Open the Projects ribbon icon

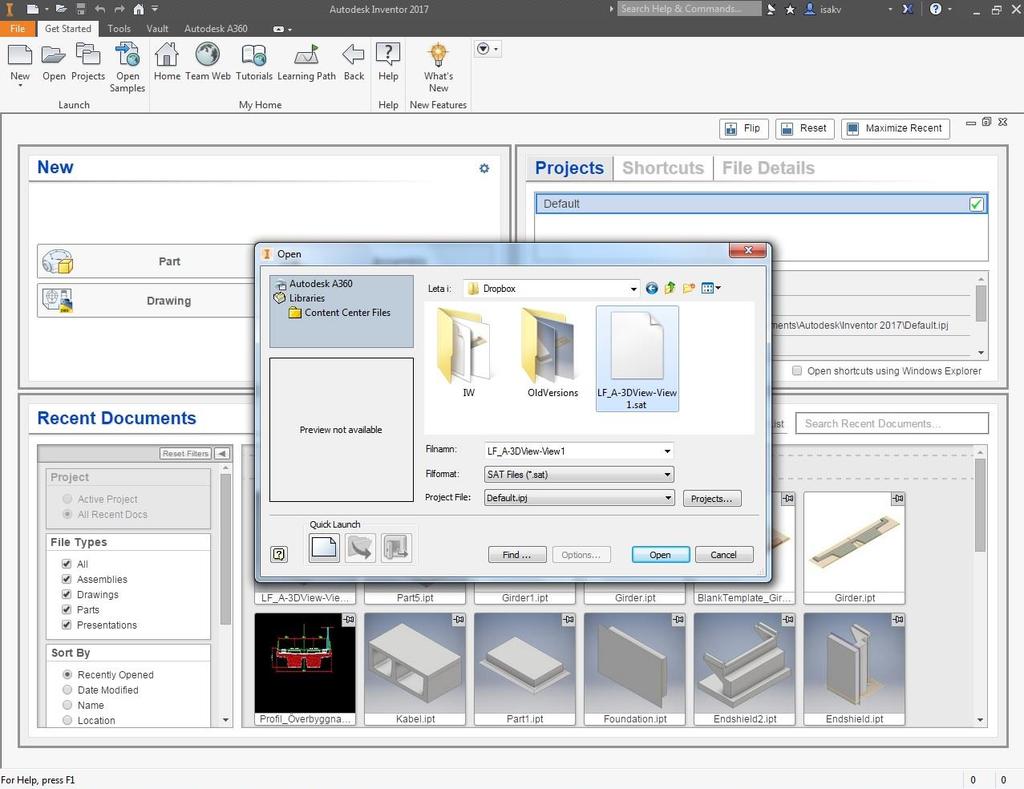click(x=88, y=56)
